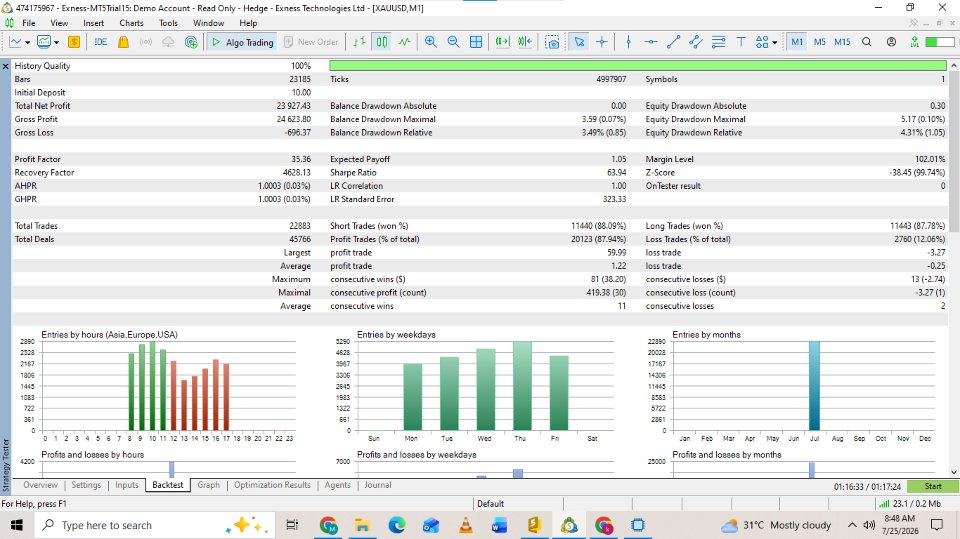The image size is (960, 539).
Task: Open the File menu
Action: (x=29, y=23)
